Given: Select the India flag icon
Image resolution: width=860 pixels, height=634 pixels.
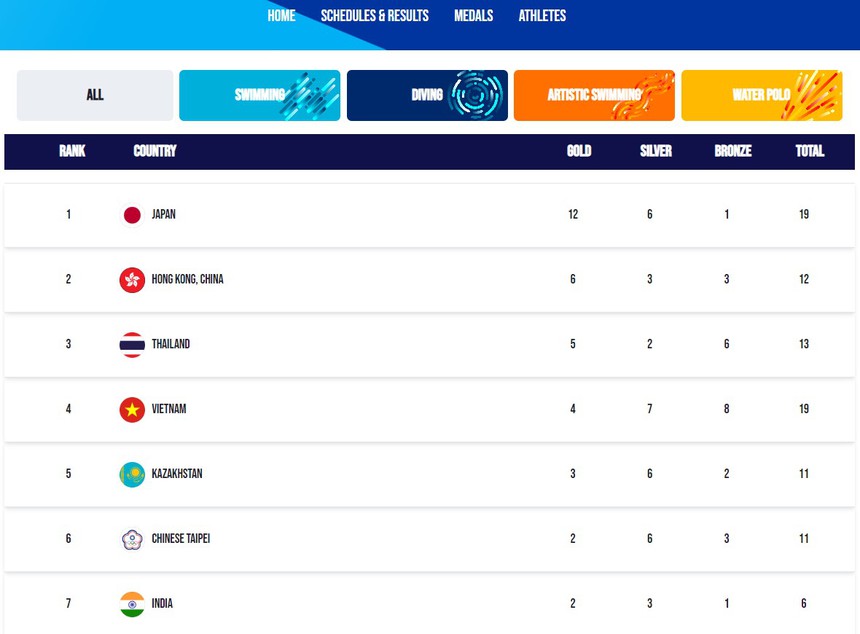Looking at the screenshot, I should coord(130,603).
